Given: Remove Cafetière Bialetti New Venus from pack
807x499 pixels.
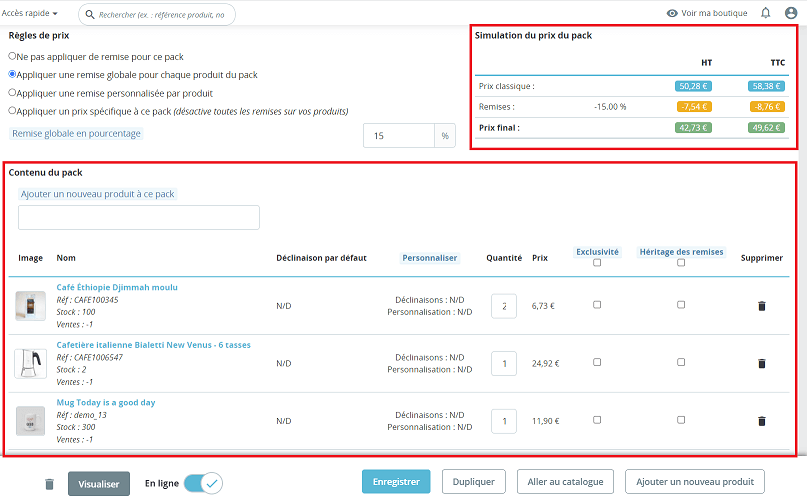Looking at the screenshot, I should (x=761, y=364).
